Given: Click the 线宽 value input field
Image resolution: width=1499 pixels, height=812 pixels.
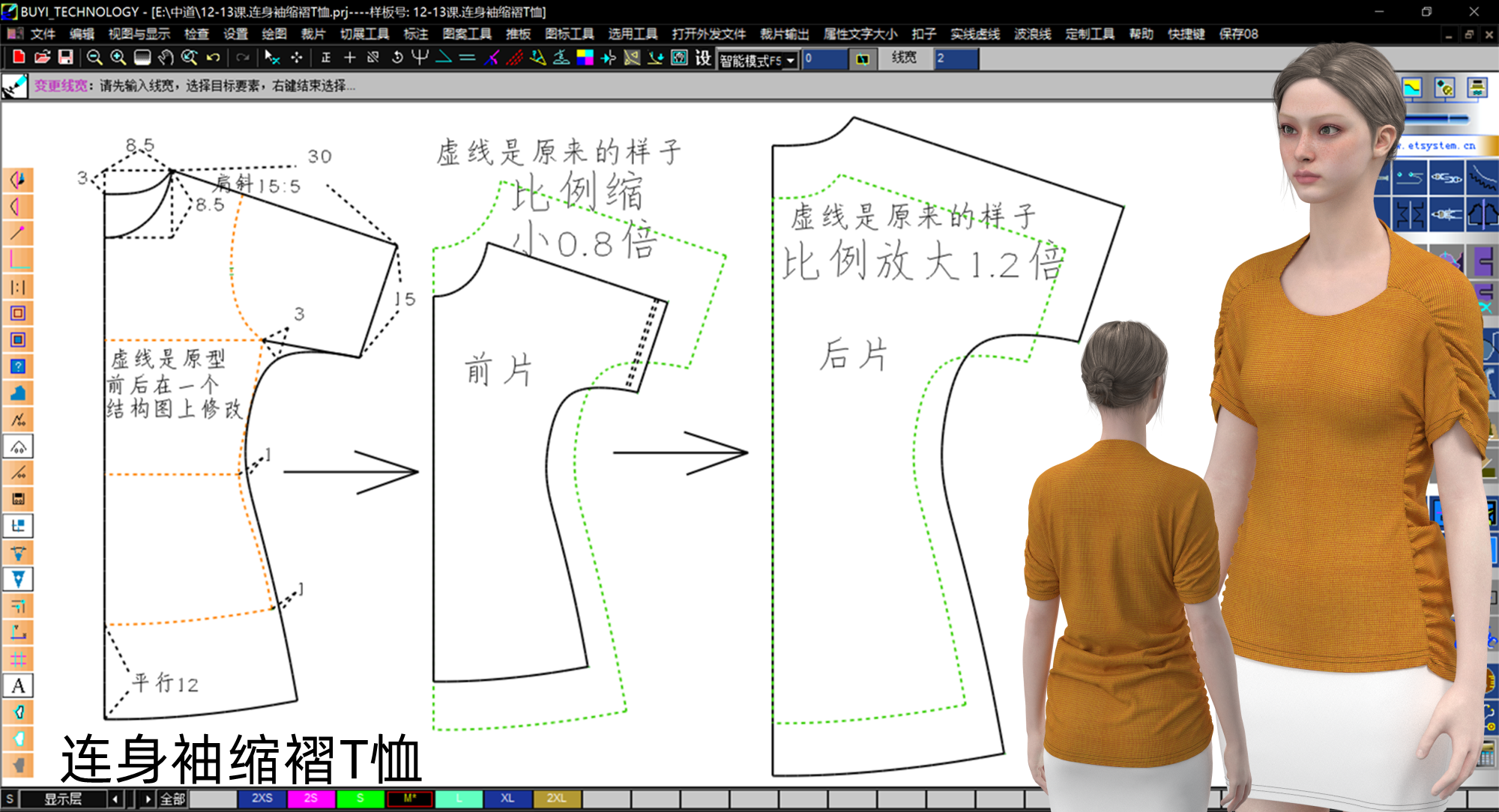Looking at the screenshot, I should point(956,58).
